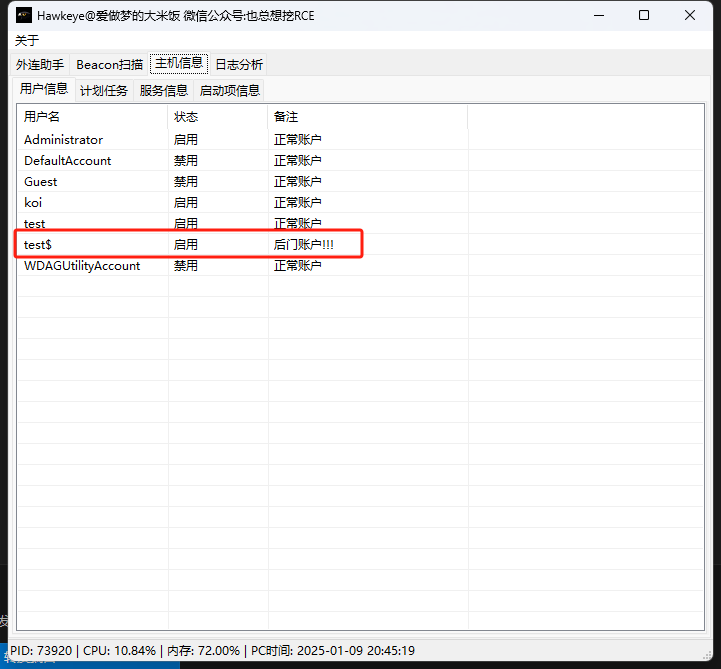Click 正常账户 remark of WDAGUtilityAccount
721x669 pixels.
tap(298, 266)
